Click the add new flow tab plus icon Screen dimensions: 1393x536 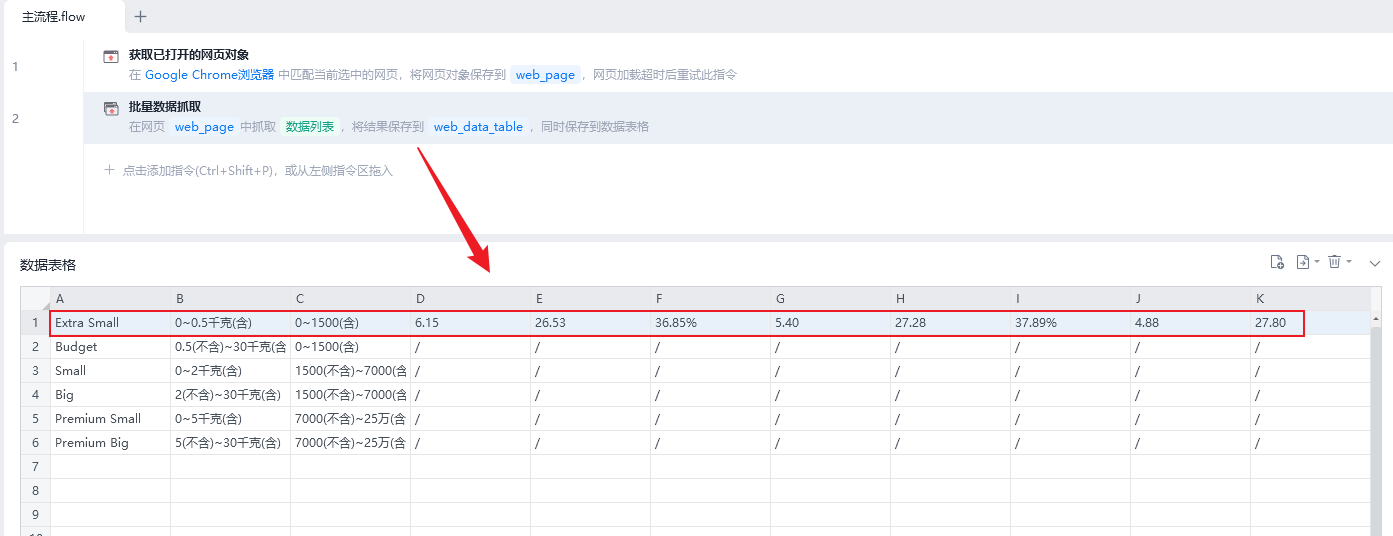140,16
